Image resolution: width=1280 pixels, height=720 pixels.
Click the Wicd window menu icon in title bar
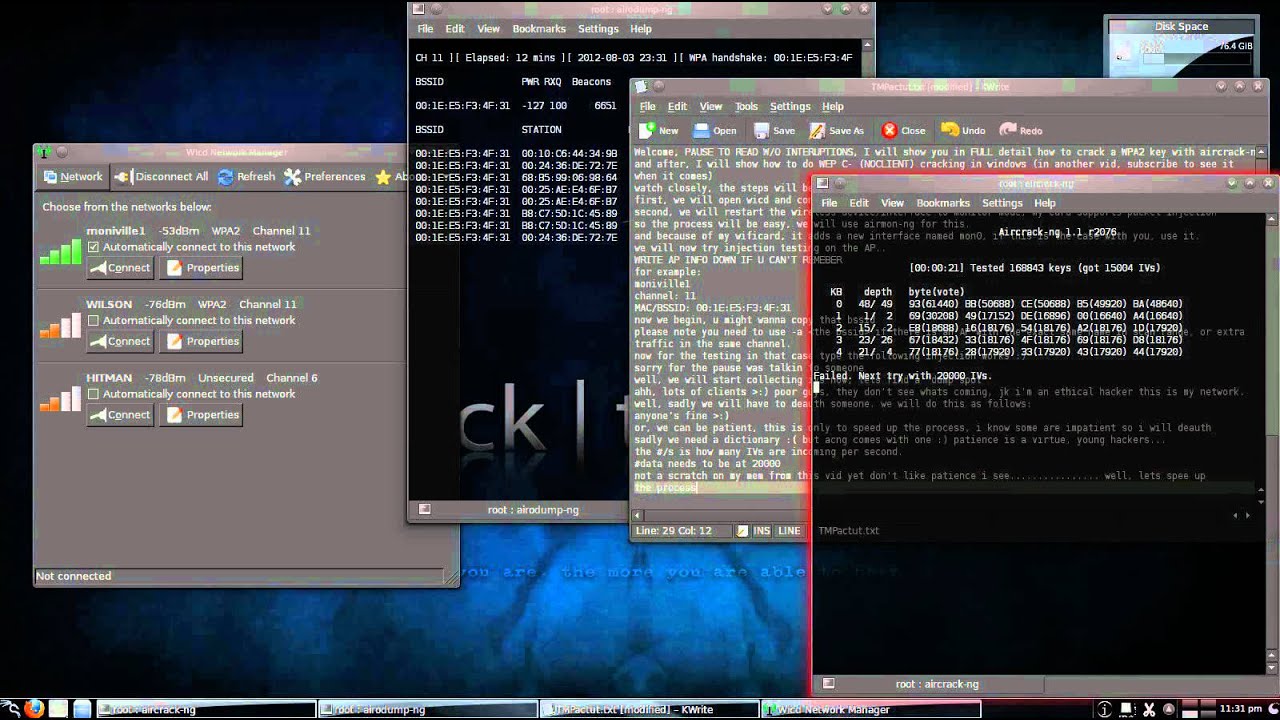(43, 152)
